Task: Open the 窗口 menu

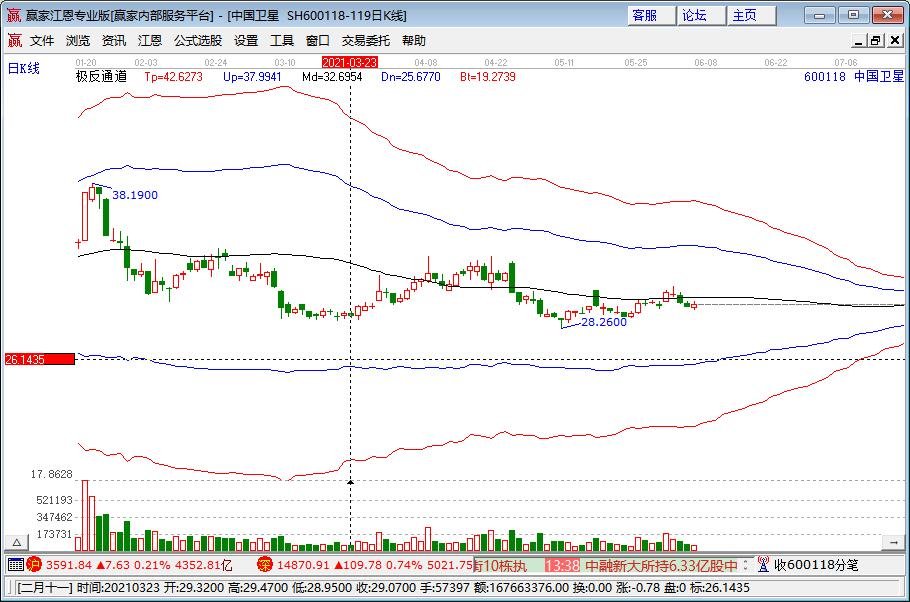Action: (x=317, y=41)
